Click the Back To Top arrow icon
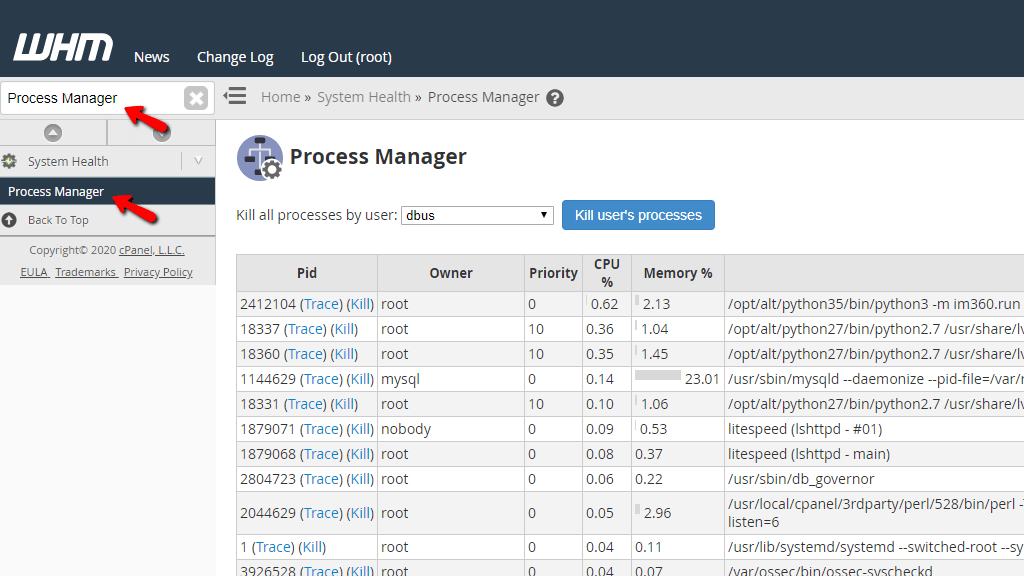 point(9,220)
